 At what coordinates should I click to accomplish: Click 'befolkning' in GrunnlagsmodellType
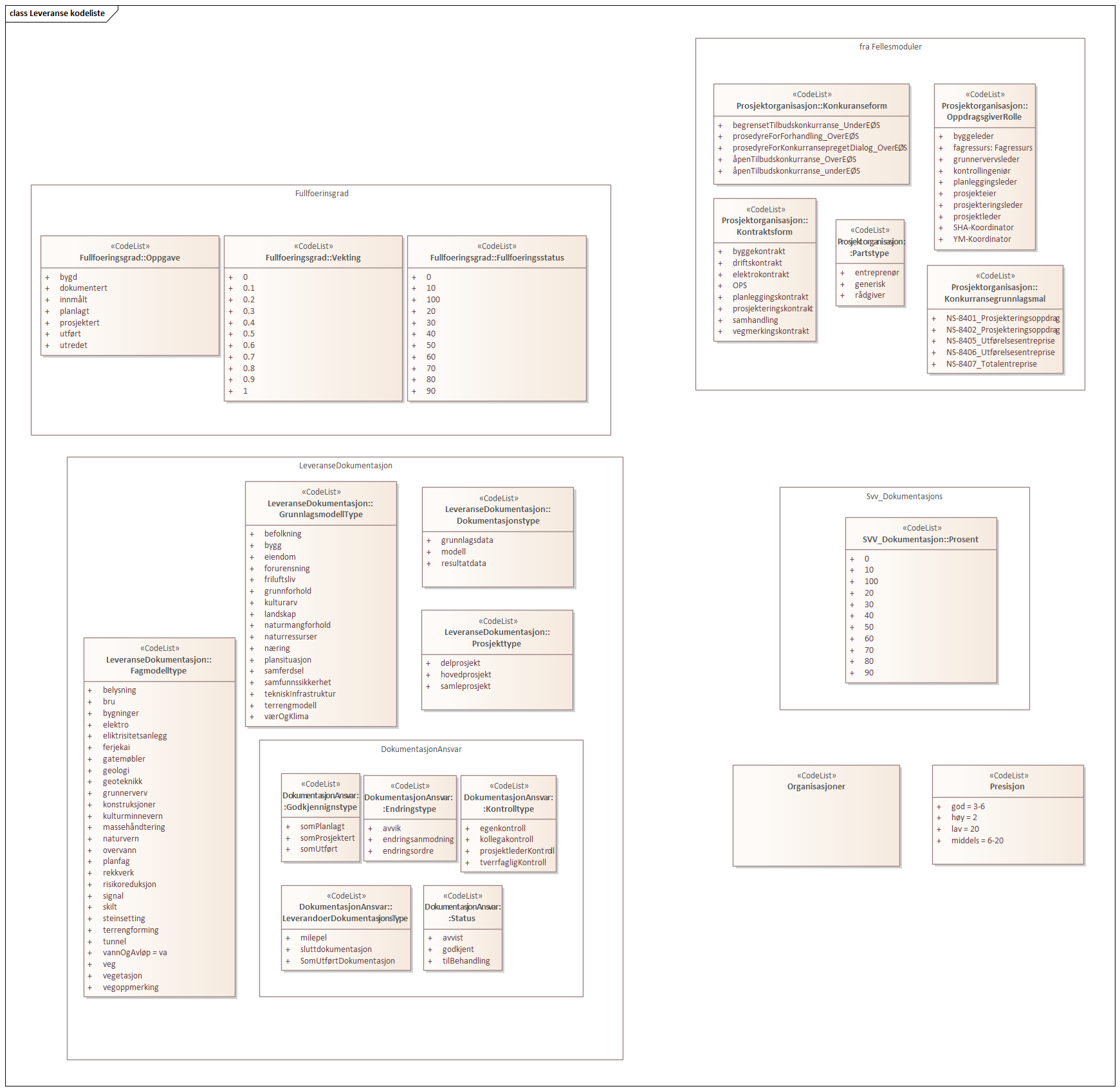click(x=282, y=534)
